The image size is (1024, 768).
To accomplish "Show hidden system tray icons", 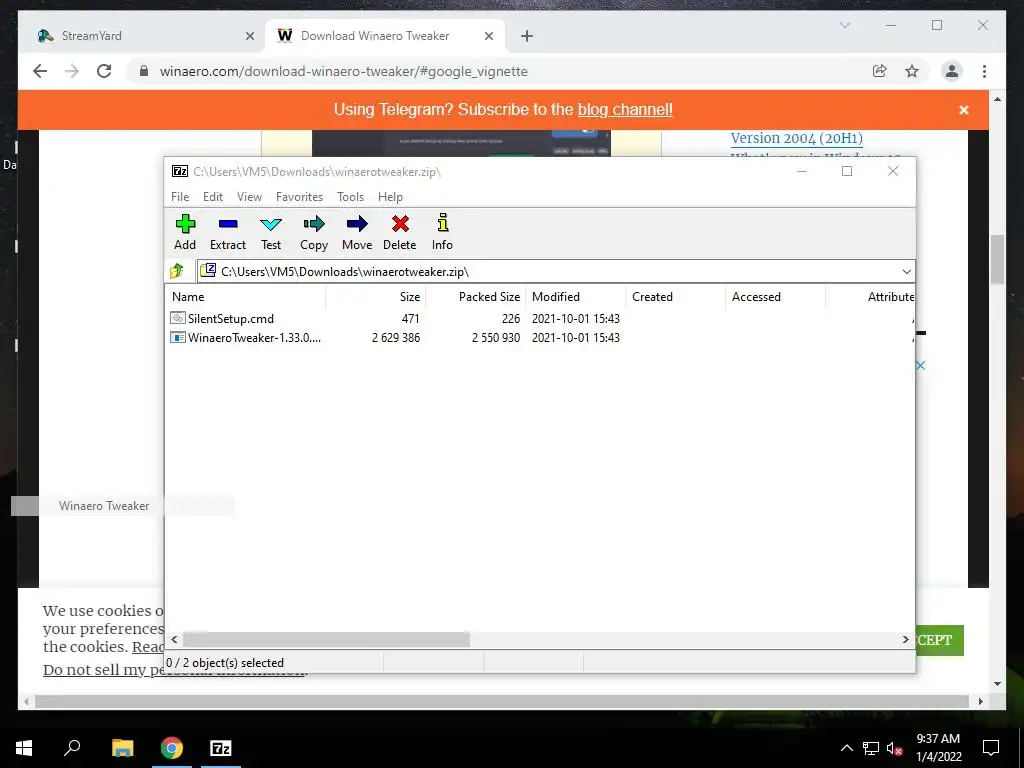I will tap(846, 748).
